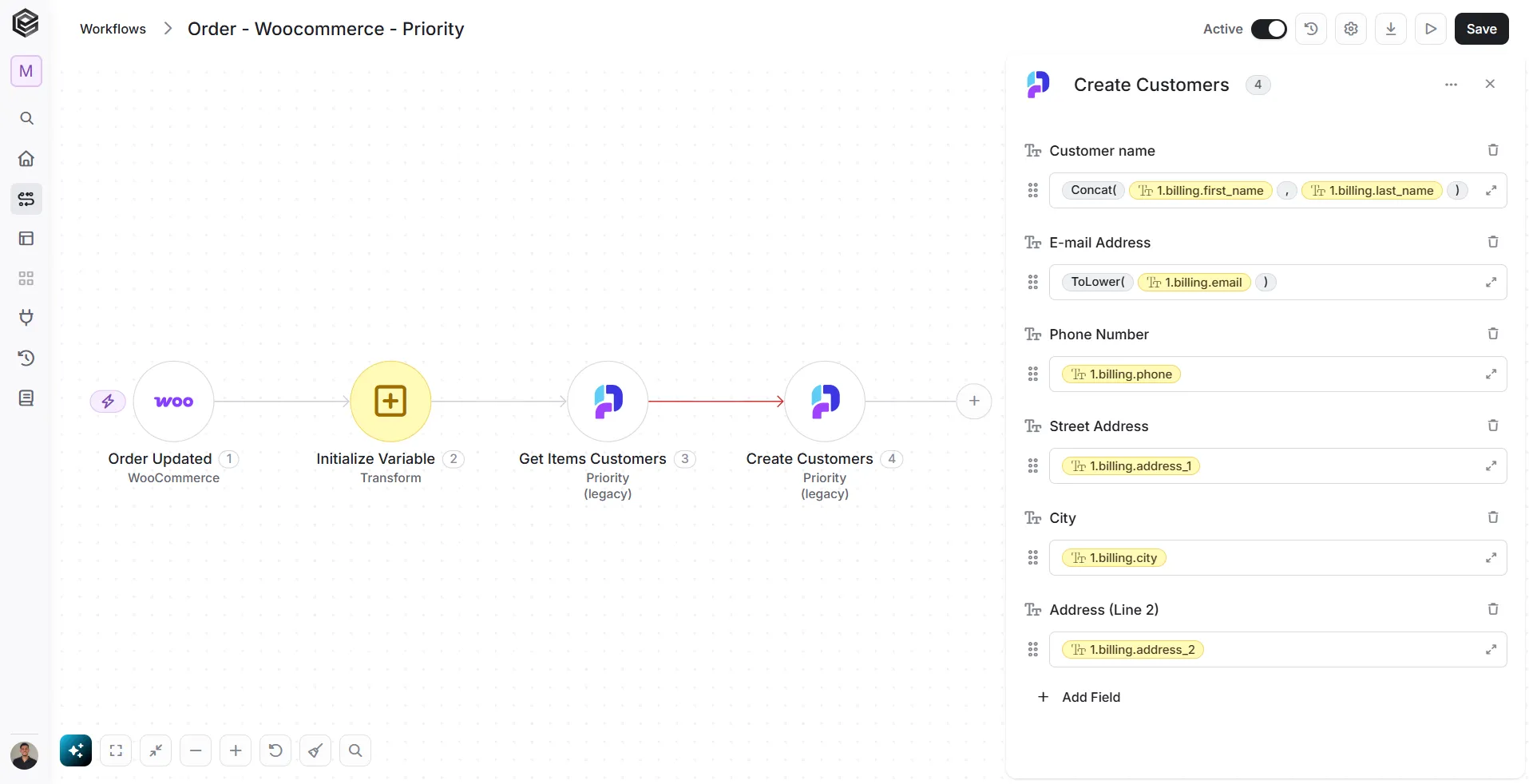The width and height of the screenshot is (1529, 784).
Task: Download the workflow using download icon
Action: tap(1391, 29)
